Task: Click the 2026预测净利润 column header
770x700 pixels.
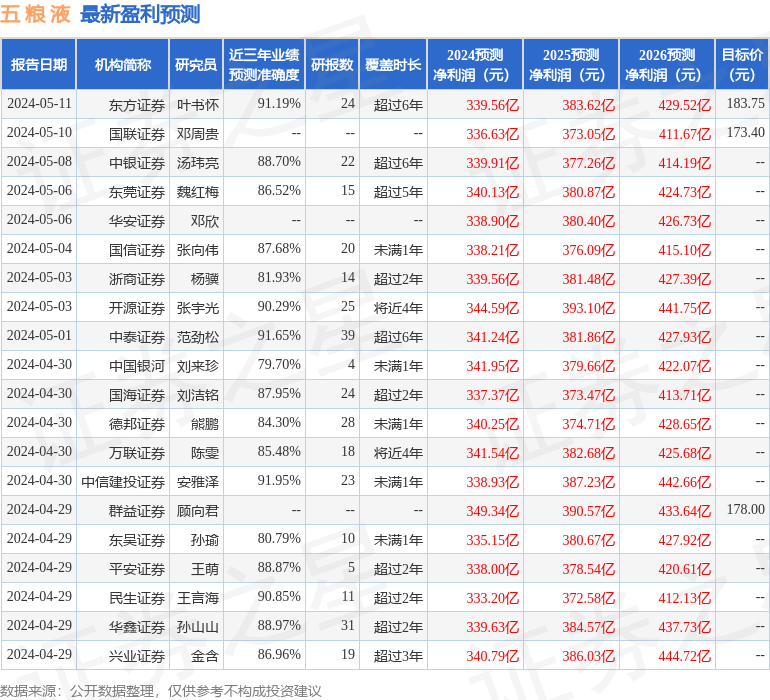Action: (x=667, y=64)
